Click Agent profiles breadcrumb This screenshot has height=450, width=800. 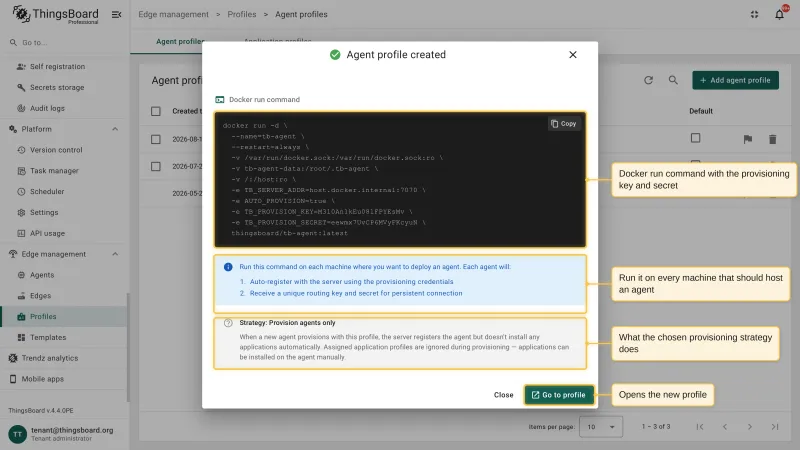point(301,14)
